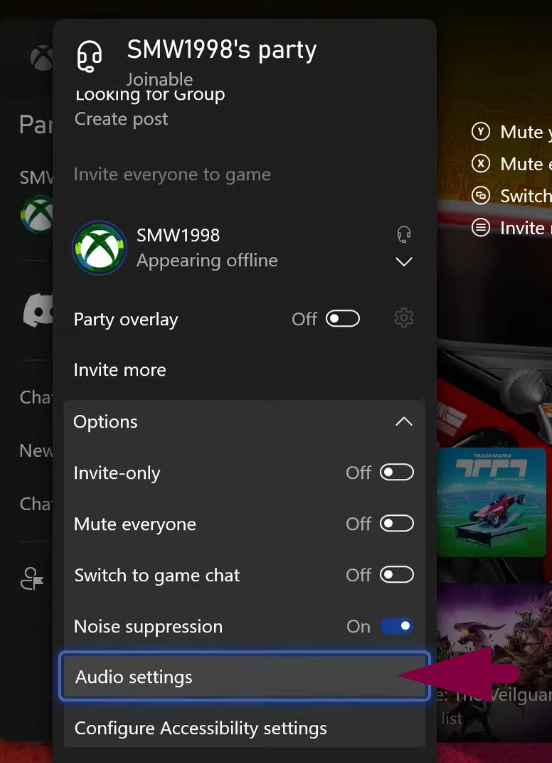Open Configure Accessibility settings
This screenshot has height=763, width=552.
tap(244, 728)
